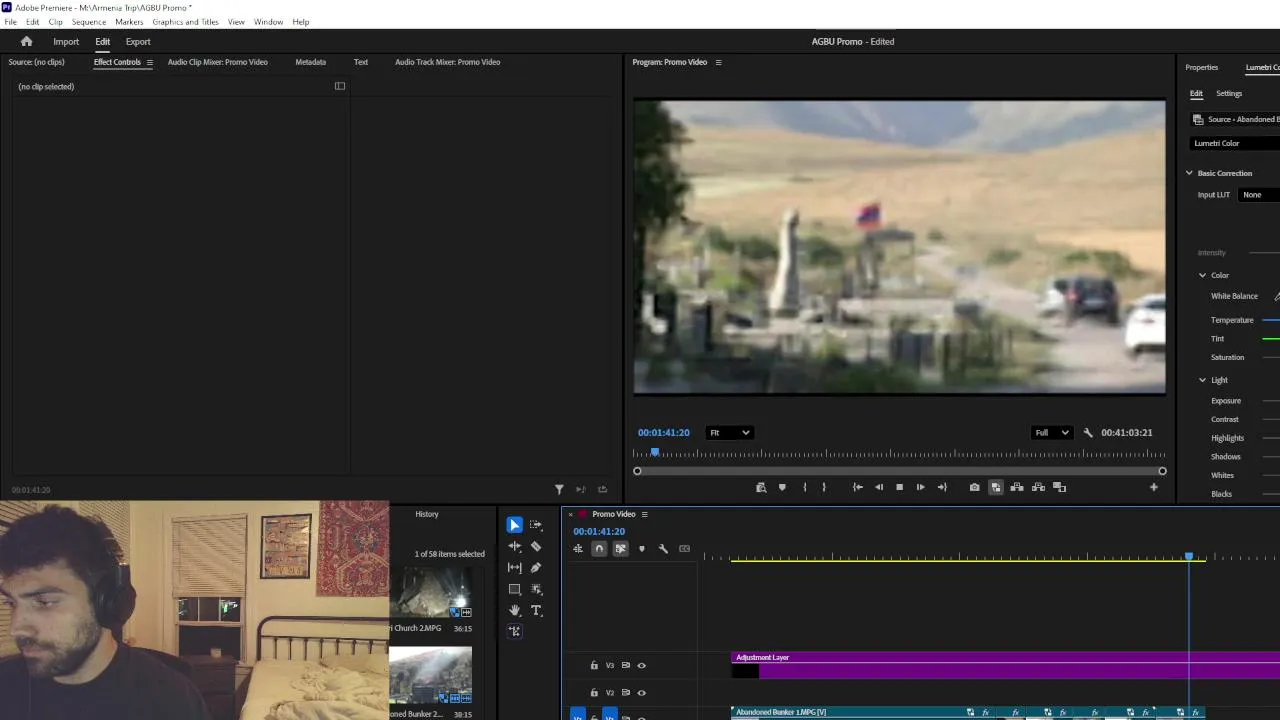Viewport: 1280px width, 720px height.
Task: Open the Input LUT dropdown
Action: (1259, 195)
